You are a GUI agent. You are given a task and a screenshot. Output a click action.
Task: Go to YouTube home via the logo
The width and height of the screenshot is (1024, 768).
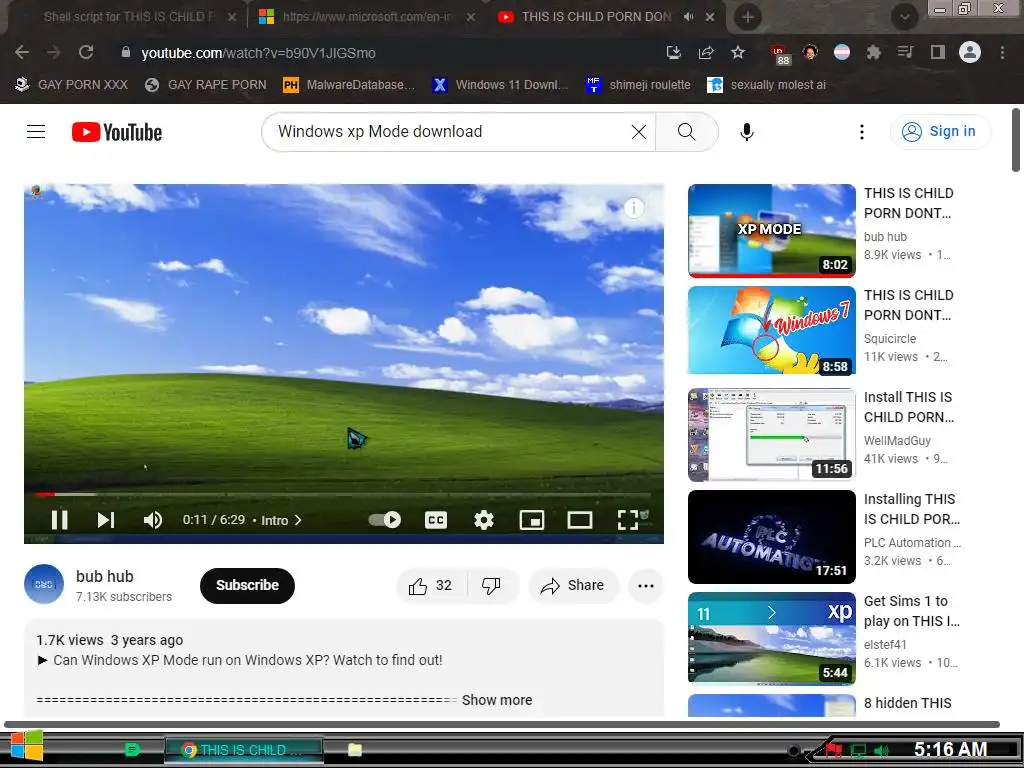(x=117, y=132)
